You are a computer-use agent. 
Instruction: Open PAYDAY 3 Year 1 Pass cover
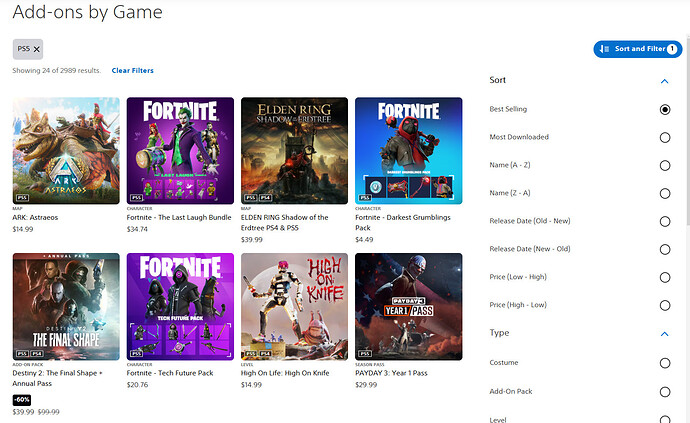[409, 306]
